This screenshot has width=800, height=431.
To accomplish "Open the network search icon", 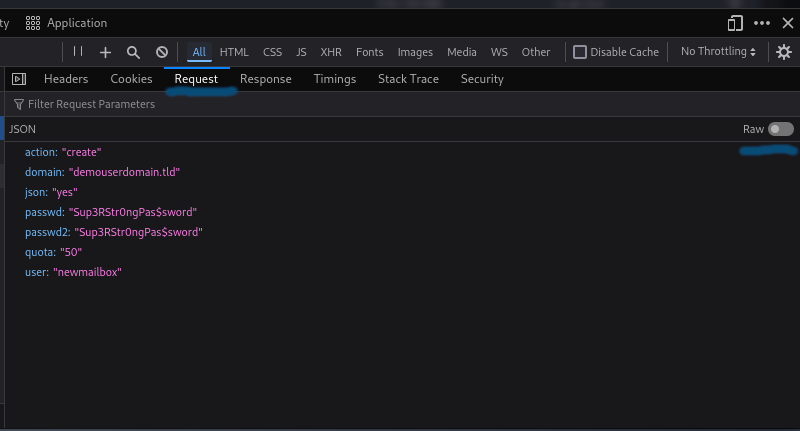I will pyautogui.click(x=133, y=52).
